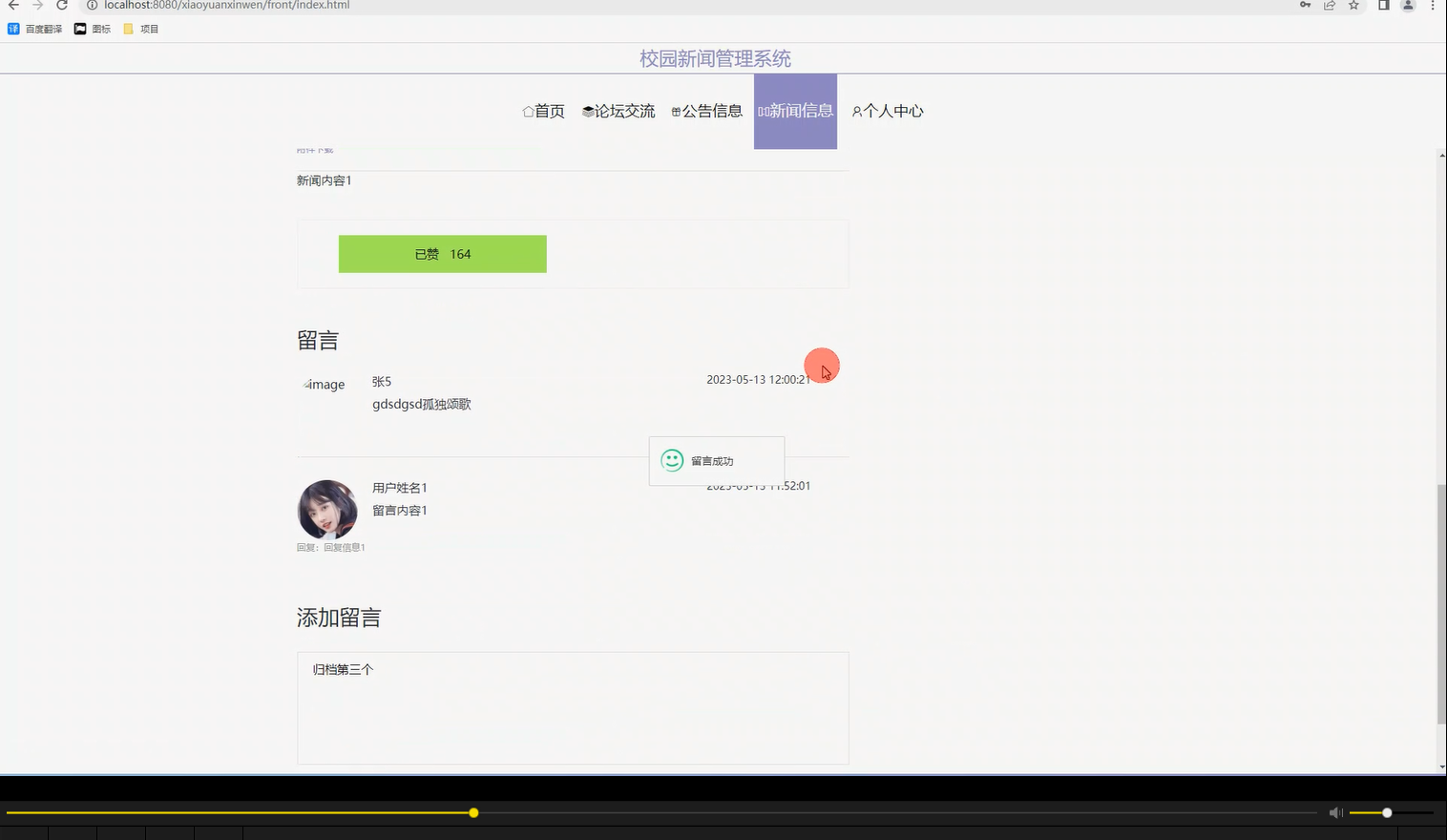Open the 回复信息1 reply link
The width and height of the screenshot is (1447, 840).
(x=345, y=547)
